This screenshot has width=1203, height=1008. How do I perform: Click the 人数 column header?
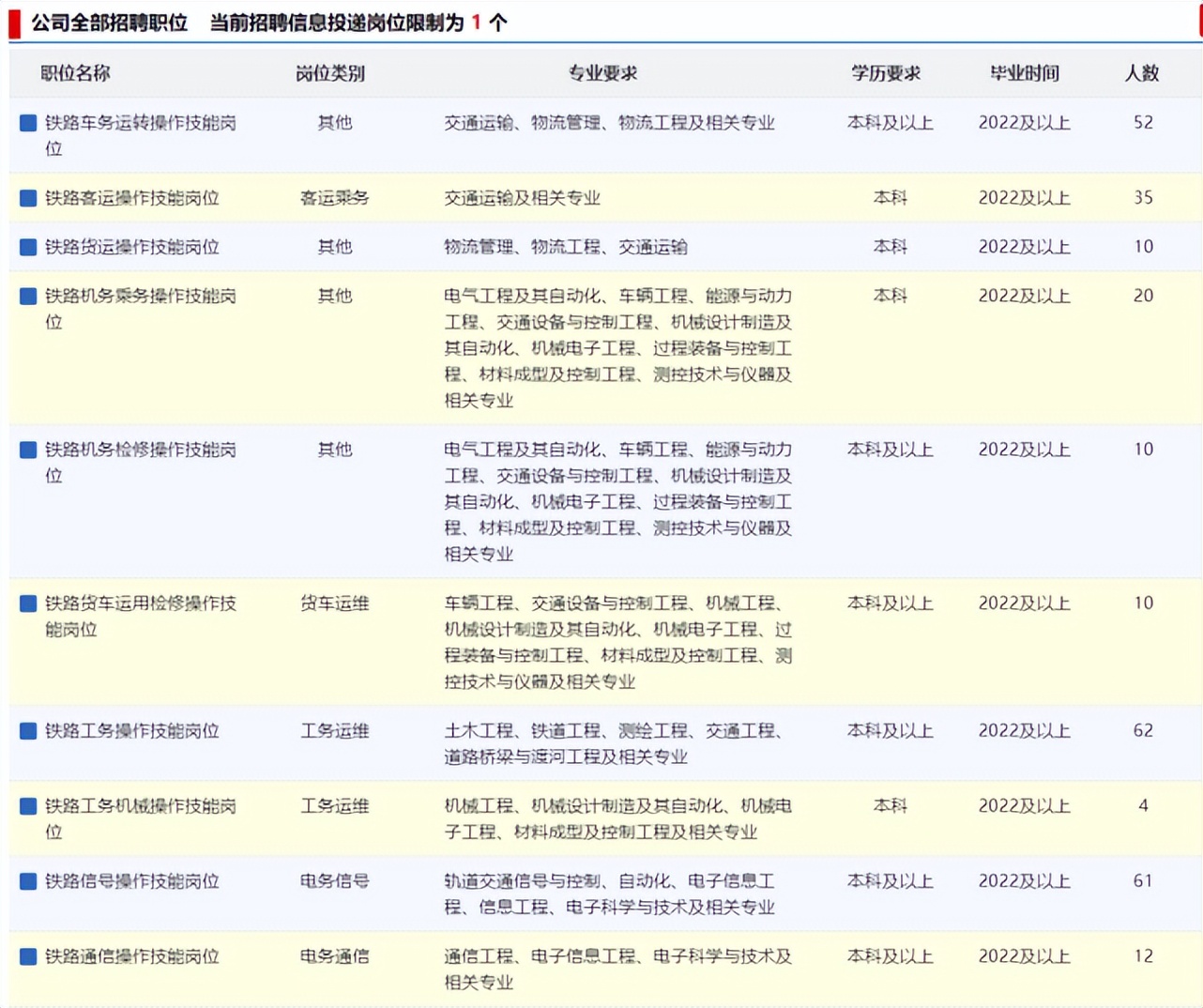(1143, 72)
